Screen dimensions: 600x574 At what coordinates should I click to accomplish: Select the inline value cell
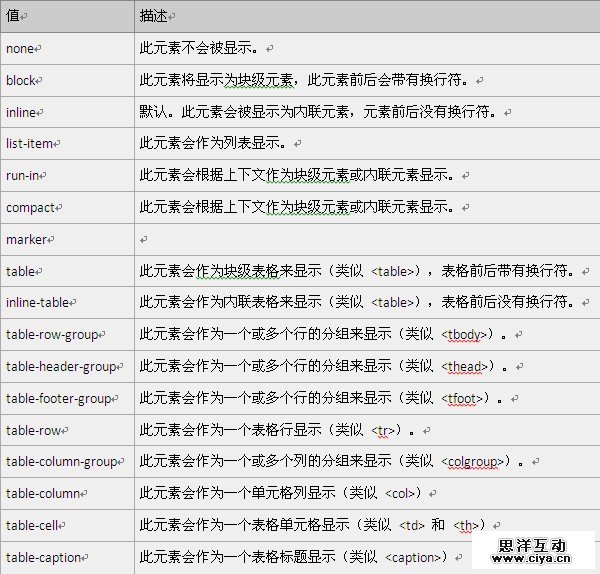(x=68, y=112)
